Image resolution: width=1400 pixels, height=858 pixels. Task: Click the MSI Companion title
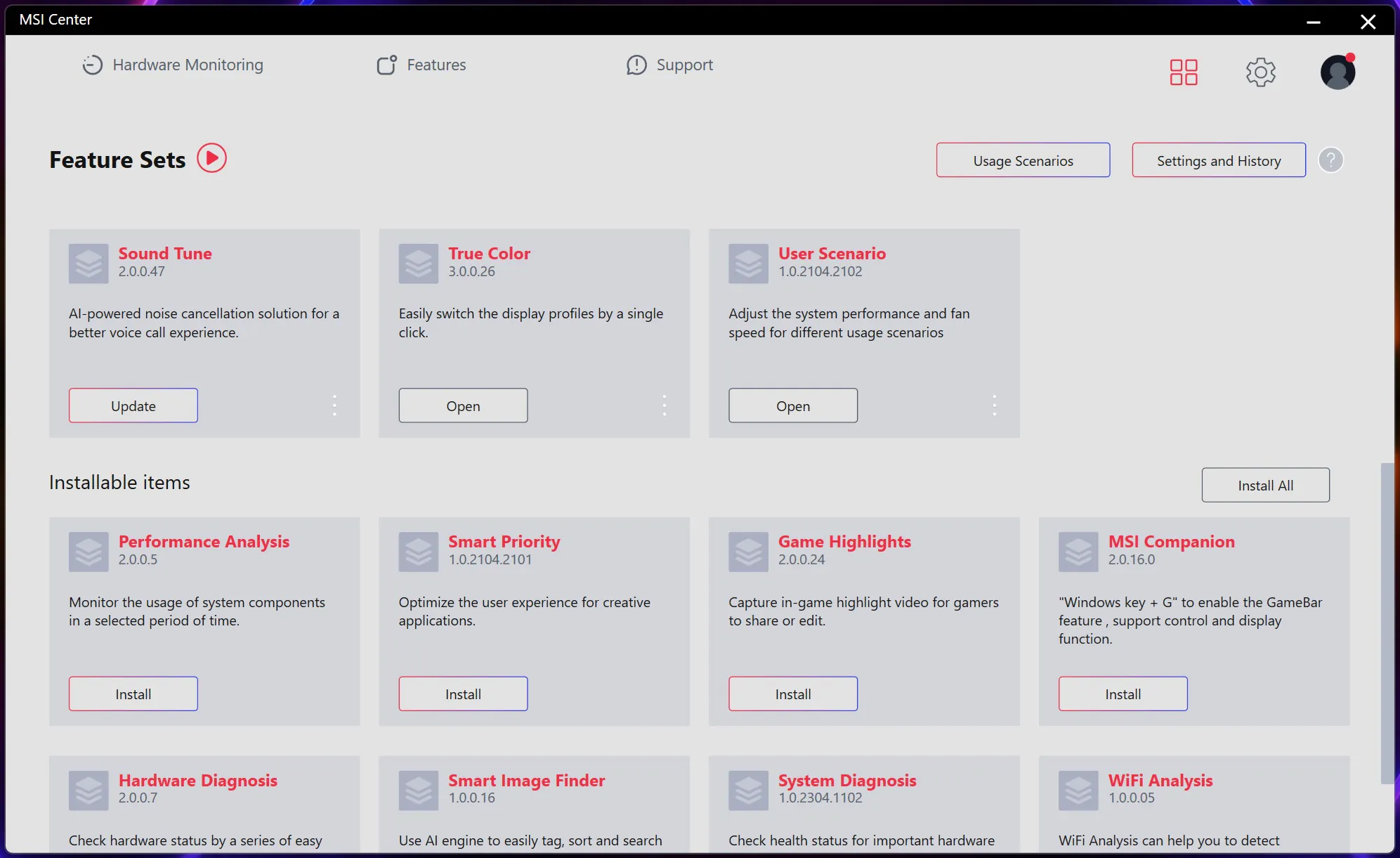1171,541
